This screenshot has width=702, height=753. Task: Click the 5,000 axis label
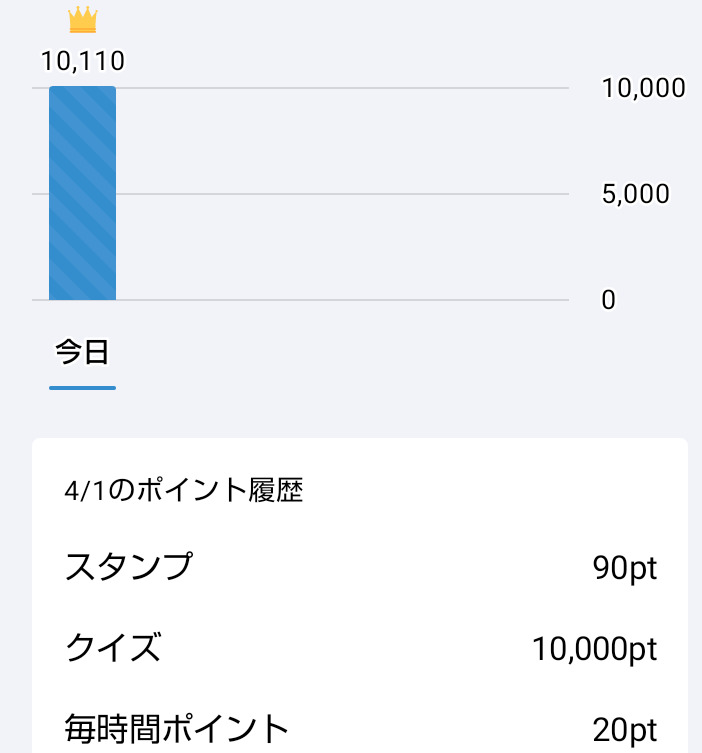click(636, 194)
